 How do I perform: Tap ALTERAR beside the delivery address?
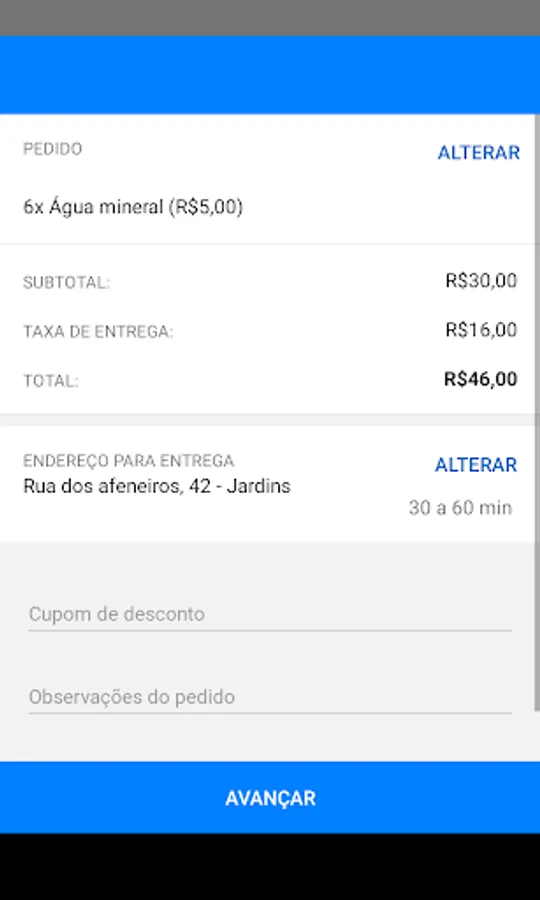476,465
